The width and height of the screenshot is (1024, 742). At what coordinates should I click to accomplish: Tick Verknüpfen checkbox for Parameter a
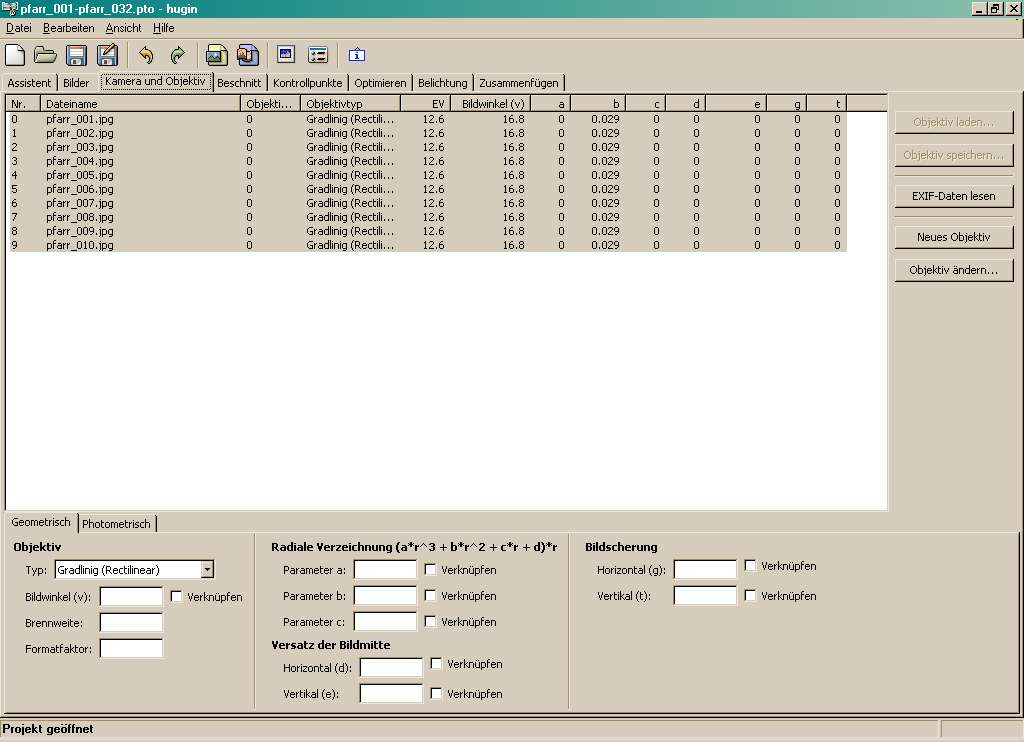[x=430, y=570]
